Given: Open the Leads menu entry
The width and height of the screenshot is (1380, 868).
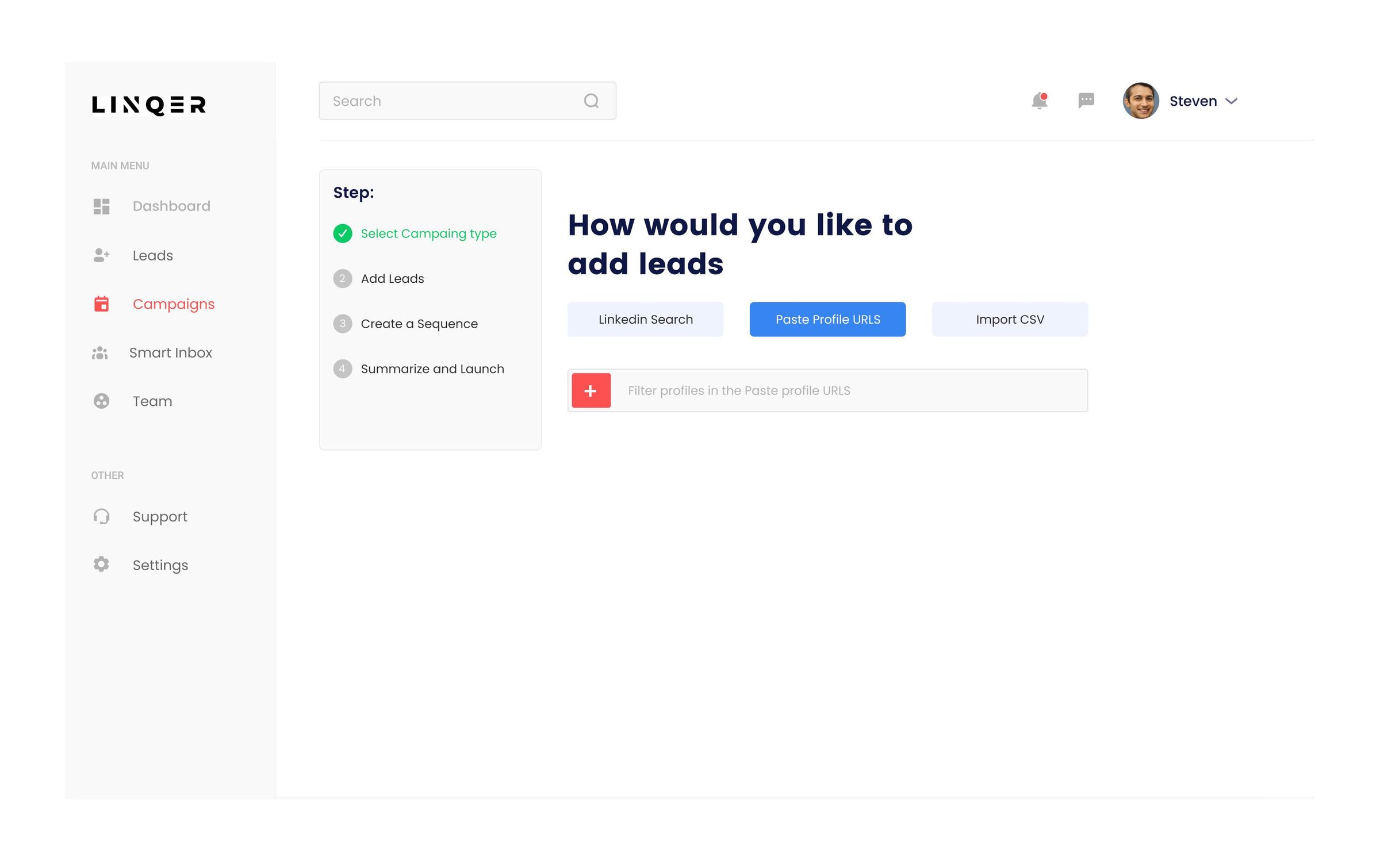Looking at the screenshot, I should click(x=152, y=255).
